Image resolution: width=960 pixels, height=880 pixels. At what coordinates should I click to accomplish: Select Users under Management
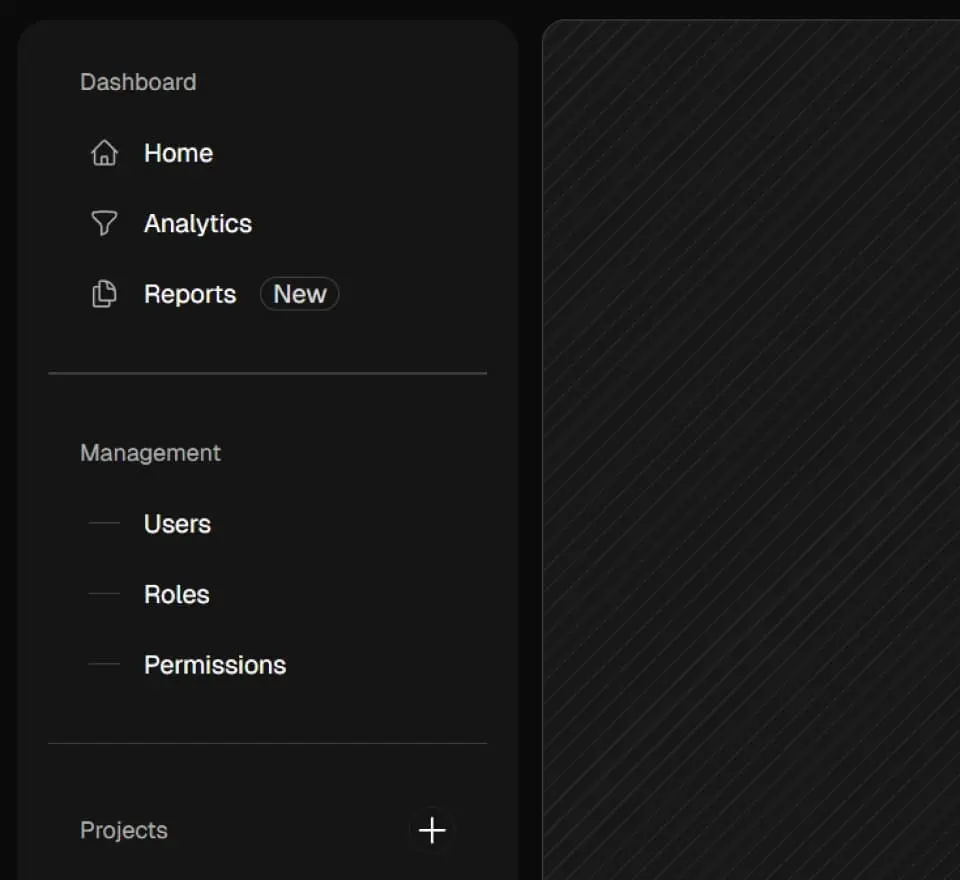[x=177, y=524]
